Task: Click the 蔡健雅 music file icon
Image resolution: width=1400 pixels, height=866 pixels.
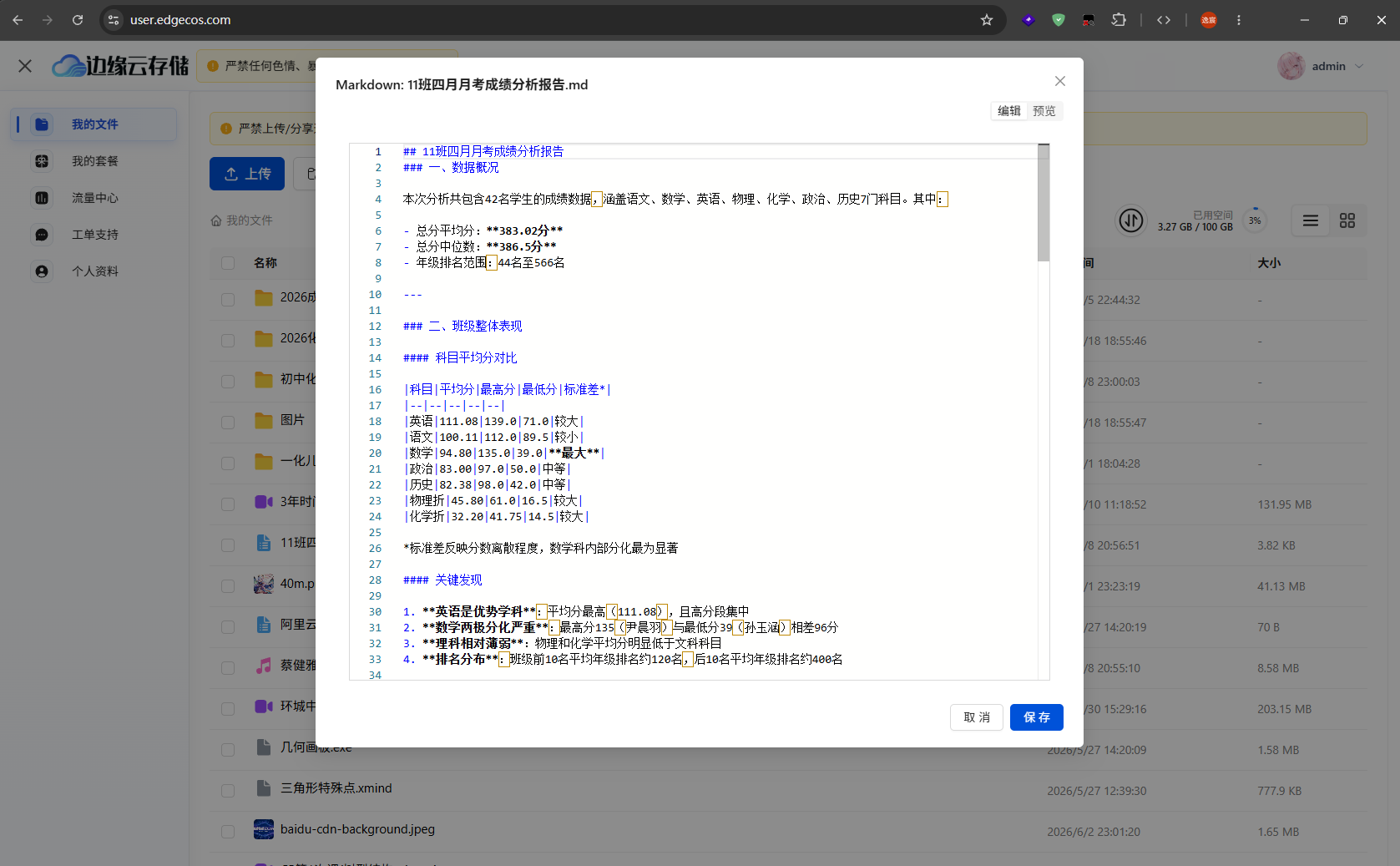Action: [264, 666]
